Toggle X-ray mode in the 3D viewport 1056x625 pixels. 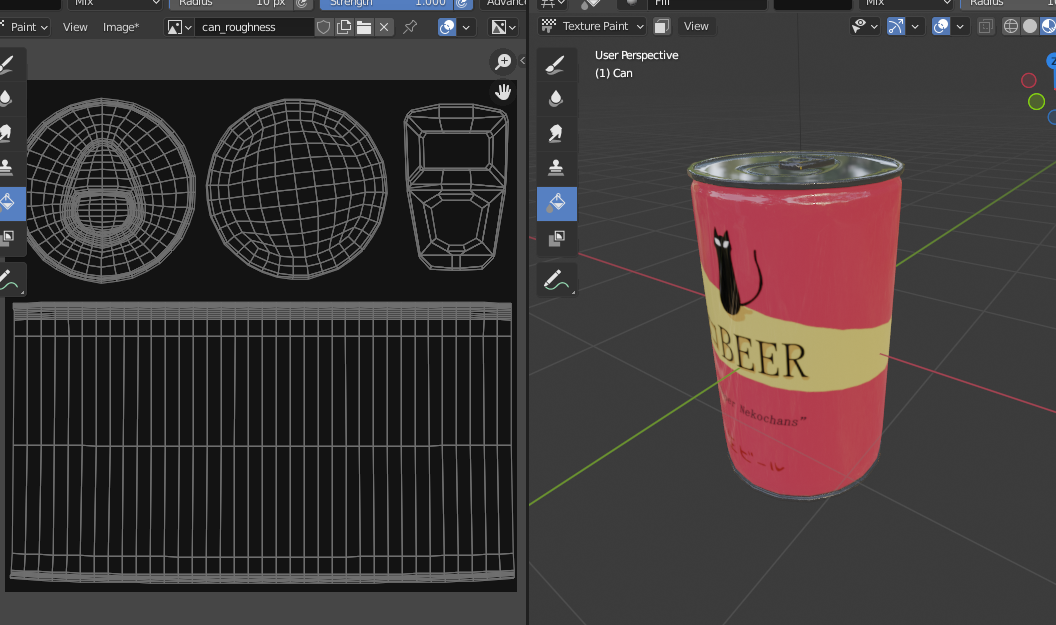point(986,27)
